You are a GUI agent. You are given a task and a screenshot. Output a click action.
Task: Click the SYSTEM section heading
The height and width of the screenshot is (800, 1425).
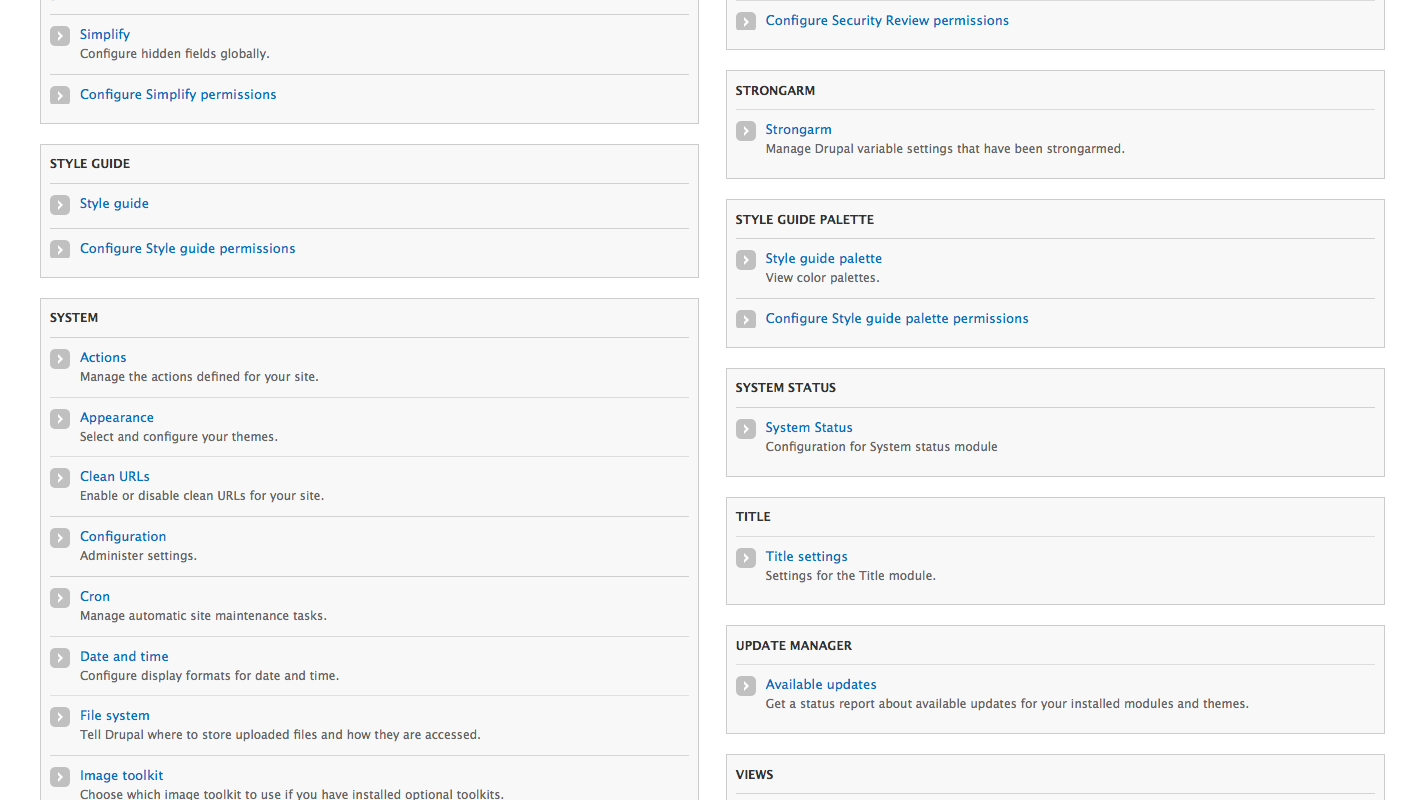tap(74, 318)
